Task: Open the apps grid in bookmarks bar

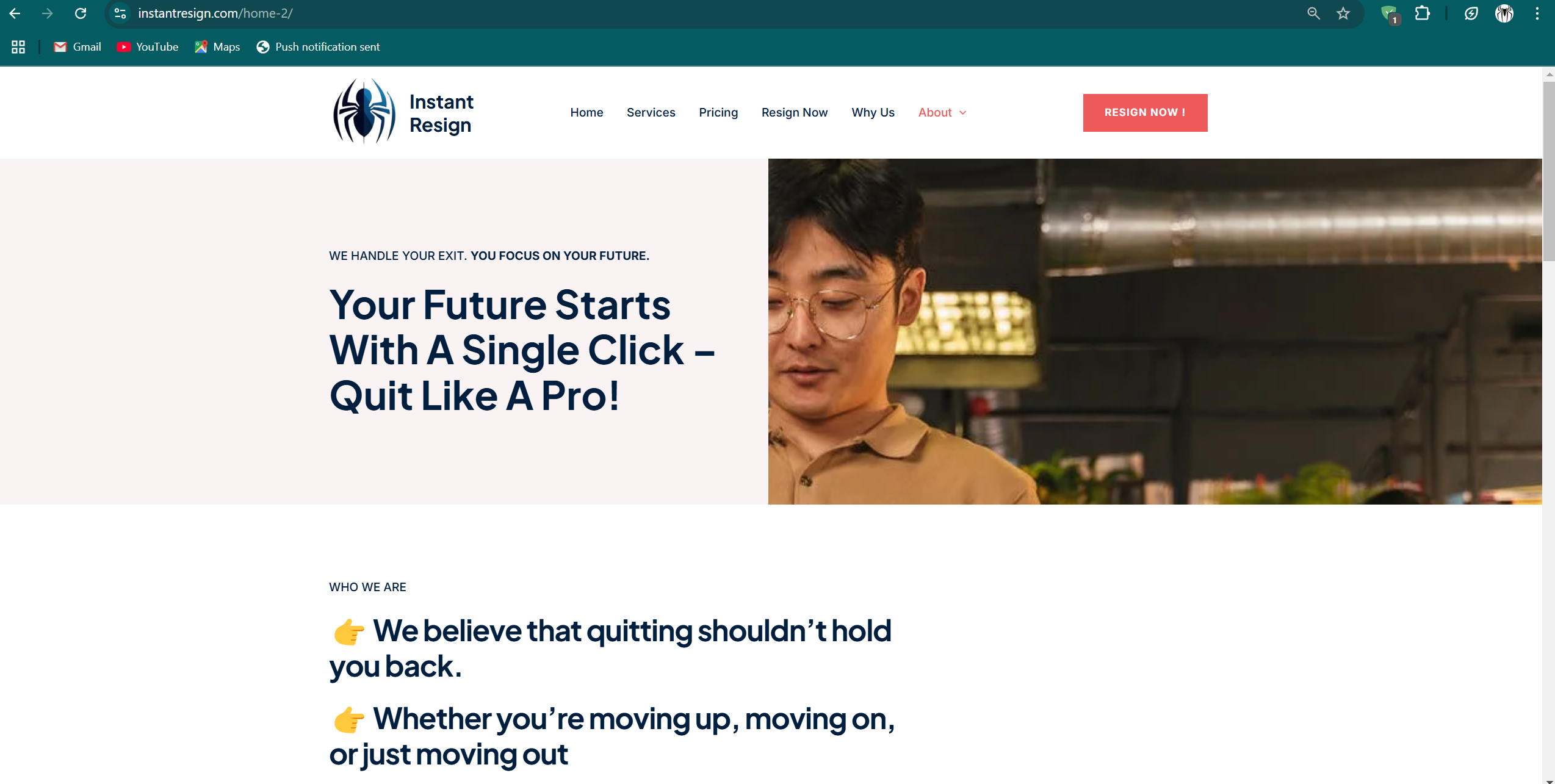Action: (18, 47)
